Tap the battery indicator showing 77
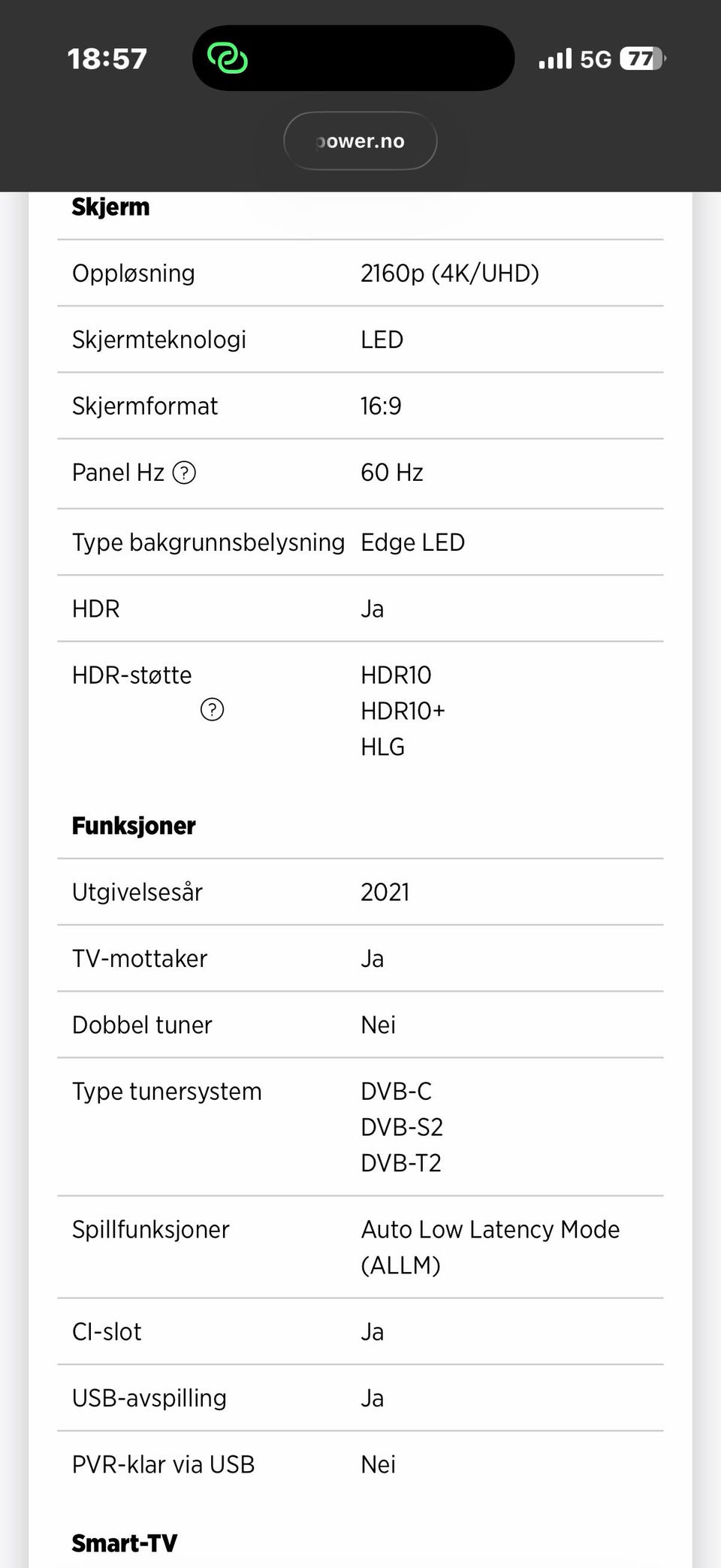This screenshot has height=1568, width=721. point(642,59)
